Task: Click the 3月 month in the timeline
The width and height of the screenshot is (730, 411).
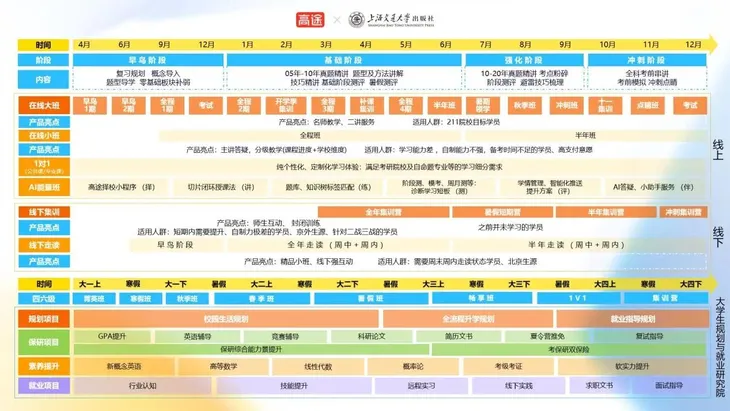Action: coord(326,44)
